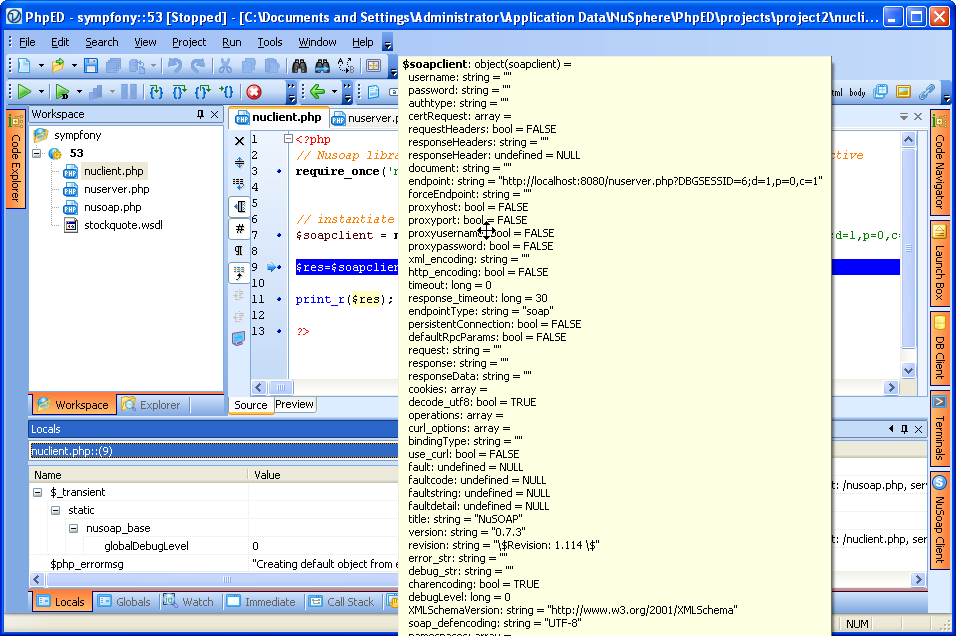Collapse the project 53 tree node
This screenshot has width=956, height=636.
tap(38, 153)
